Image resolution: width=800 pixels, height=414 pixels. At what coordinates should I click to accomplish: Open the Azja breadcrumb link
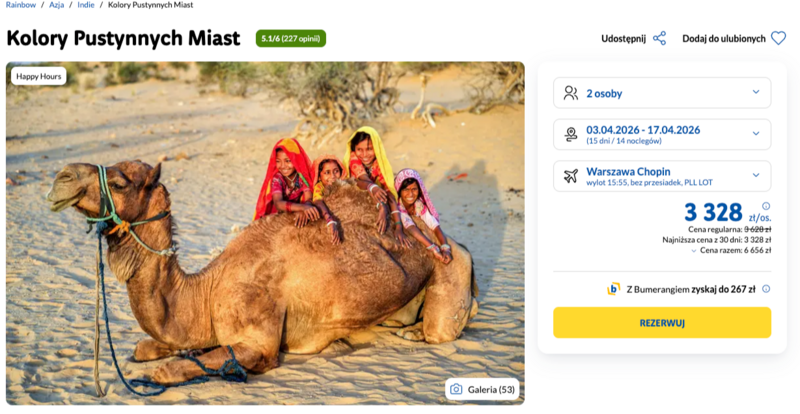[x=57, y=5]
